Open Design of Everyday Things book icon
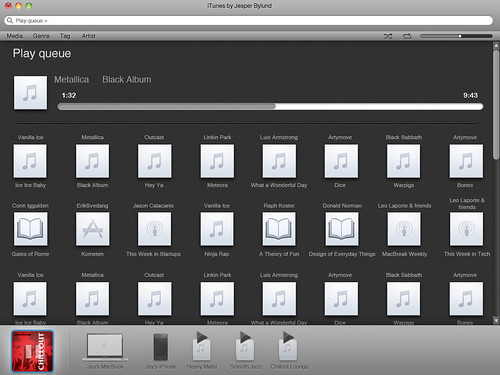The width and height of the screenshot is (500, 375). 342,229
